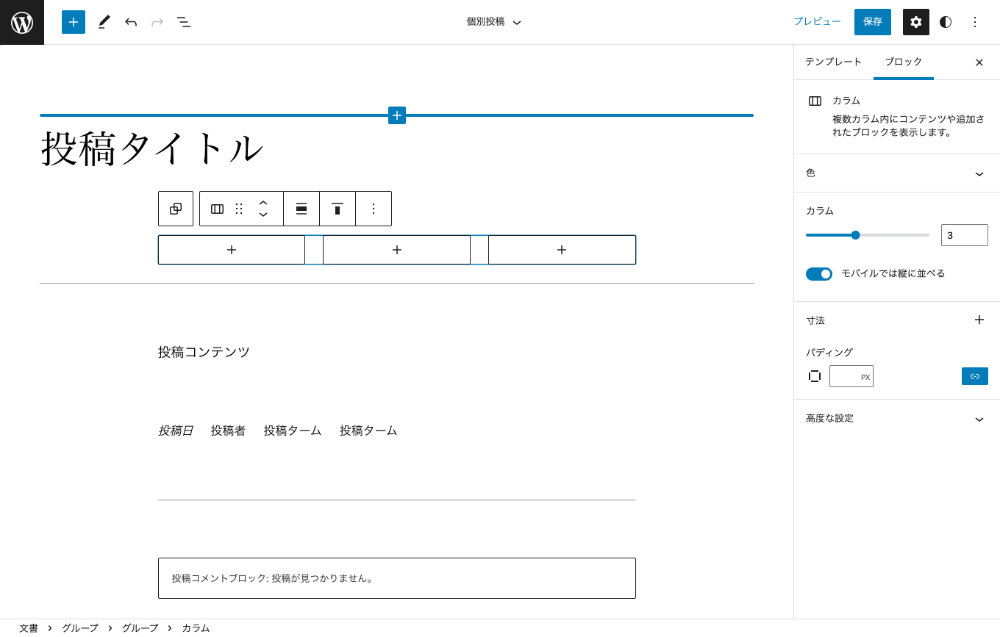The width and height of the screenshot is (1000, 637).
Task: Click the プレビュー link
Action: (817, 22)
